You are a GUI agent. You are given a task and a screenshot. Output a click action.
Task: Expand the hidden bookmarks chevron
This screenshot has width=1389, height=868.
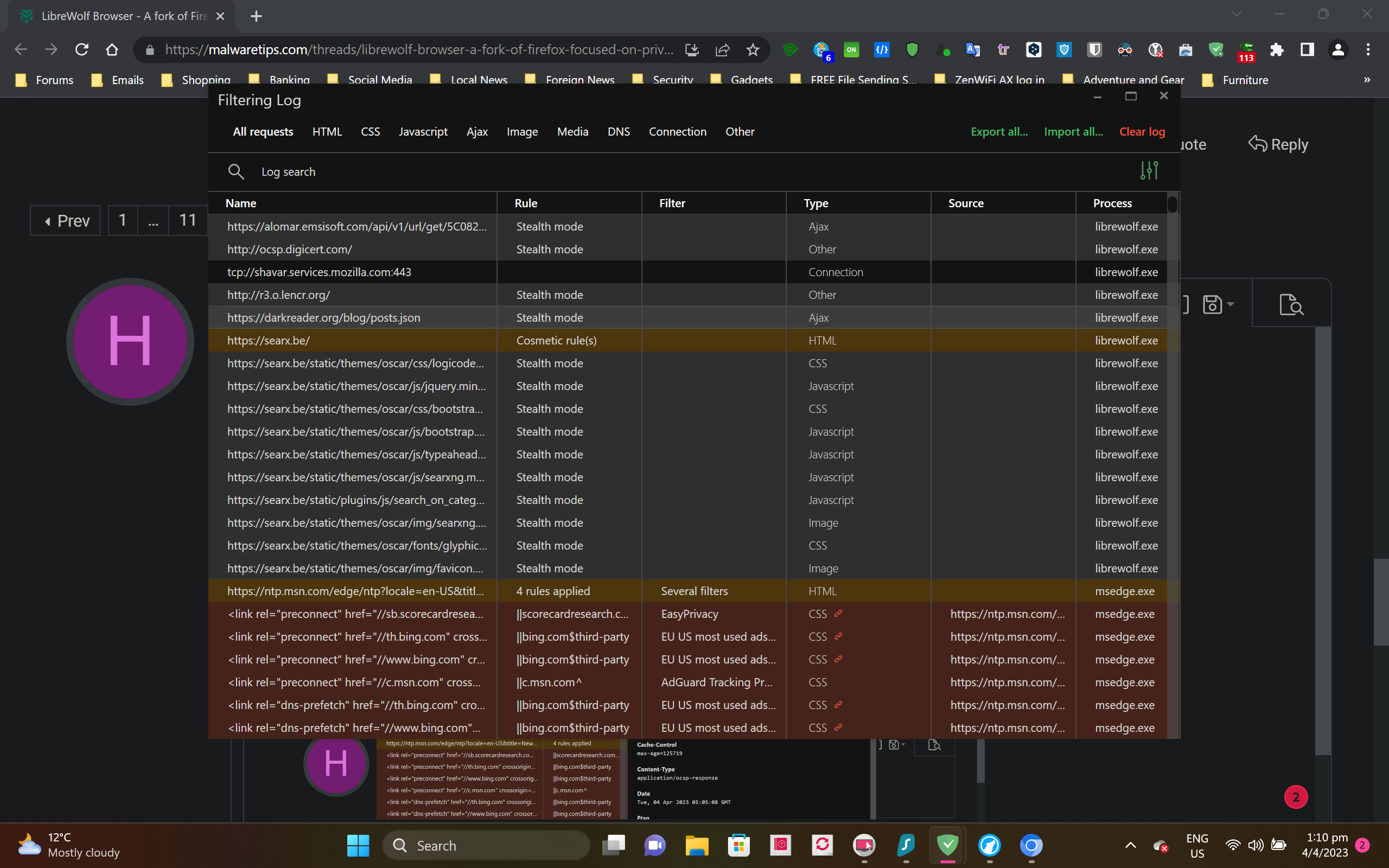click(1367, 80)
